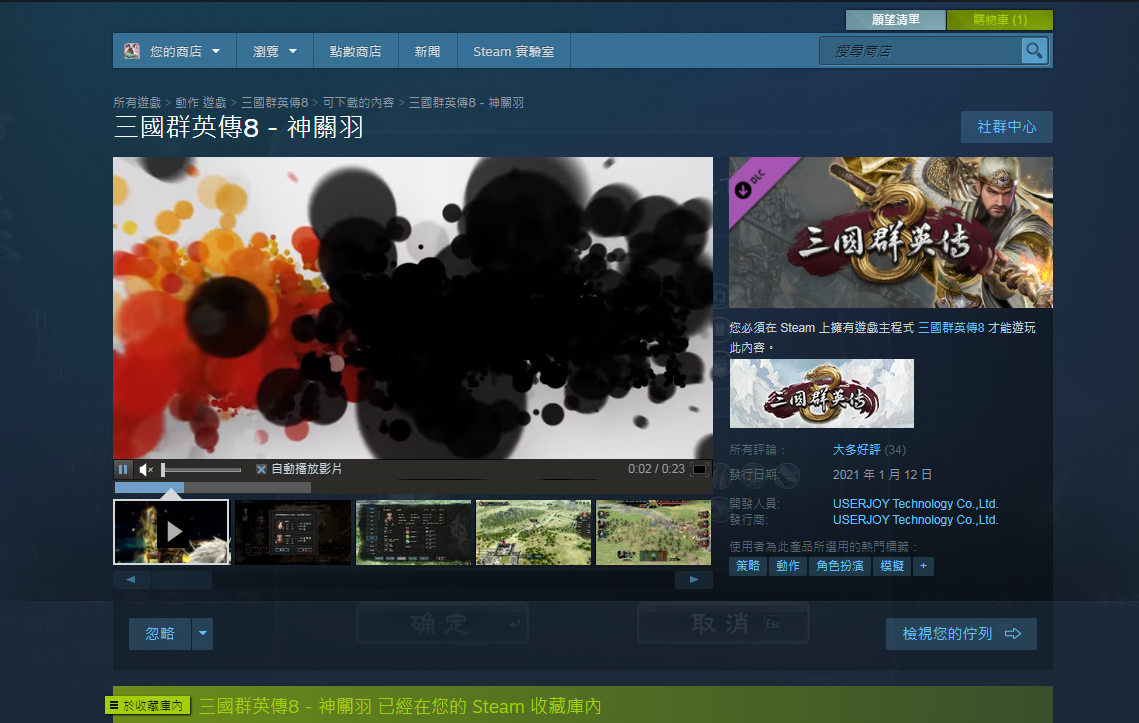The width and height of the screenshot is (1139, 723).
Task: Unmute the video speaker icon
Action: 146,469
